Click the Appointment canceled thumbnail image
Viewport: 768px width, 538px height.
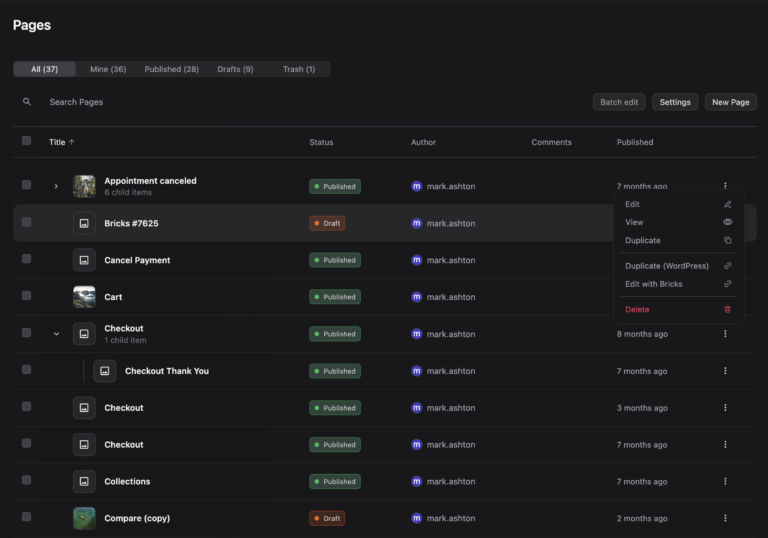coord(84,186)
